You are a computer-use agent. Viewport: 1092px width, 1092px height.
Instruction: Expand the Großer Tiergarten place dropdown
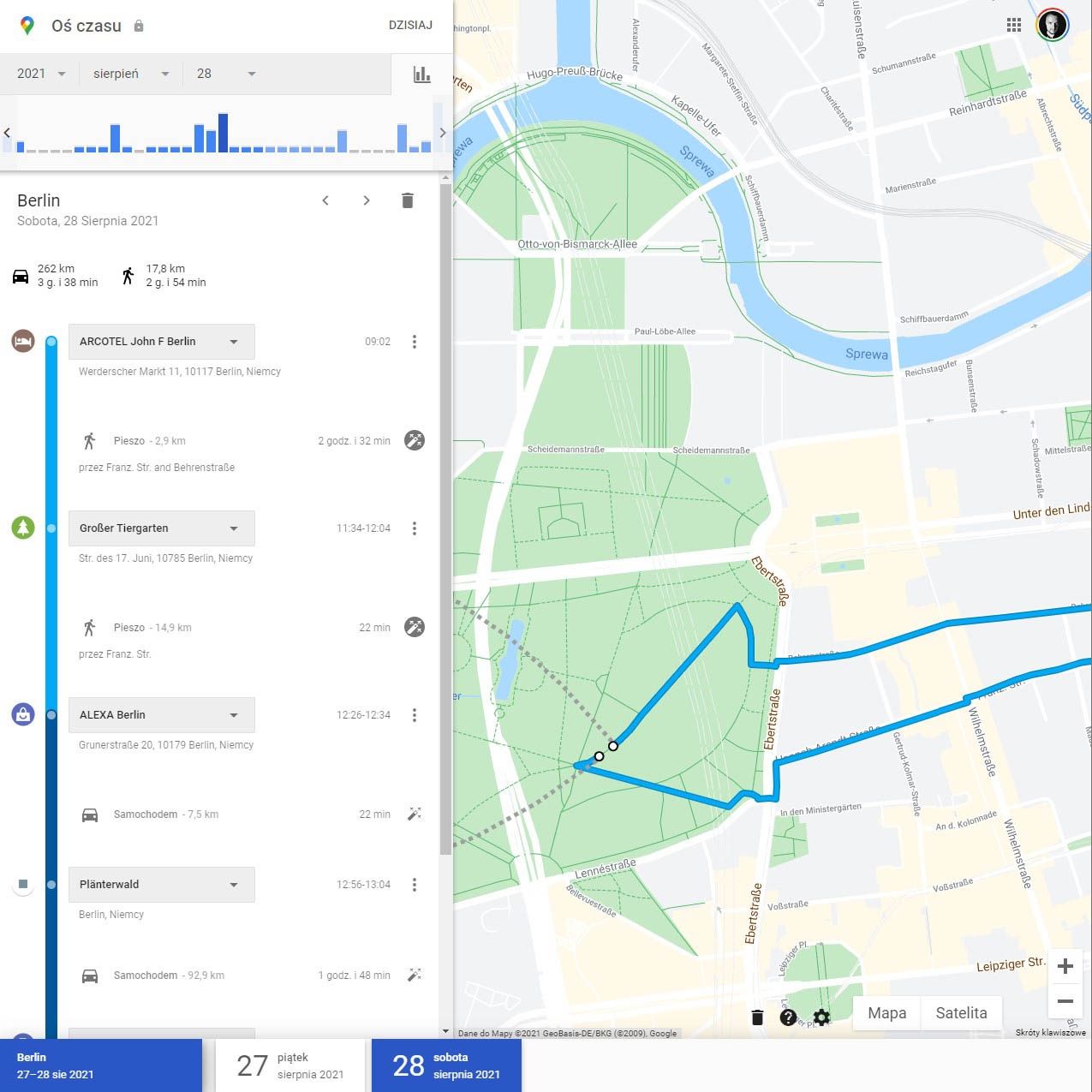[162, 528]
